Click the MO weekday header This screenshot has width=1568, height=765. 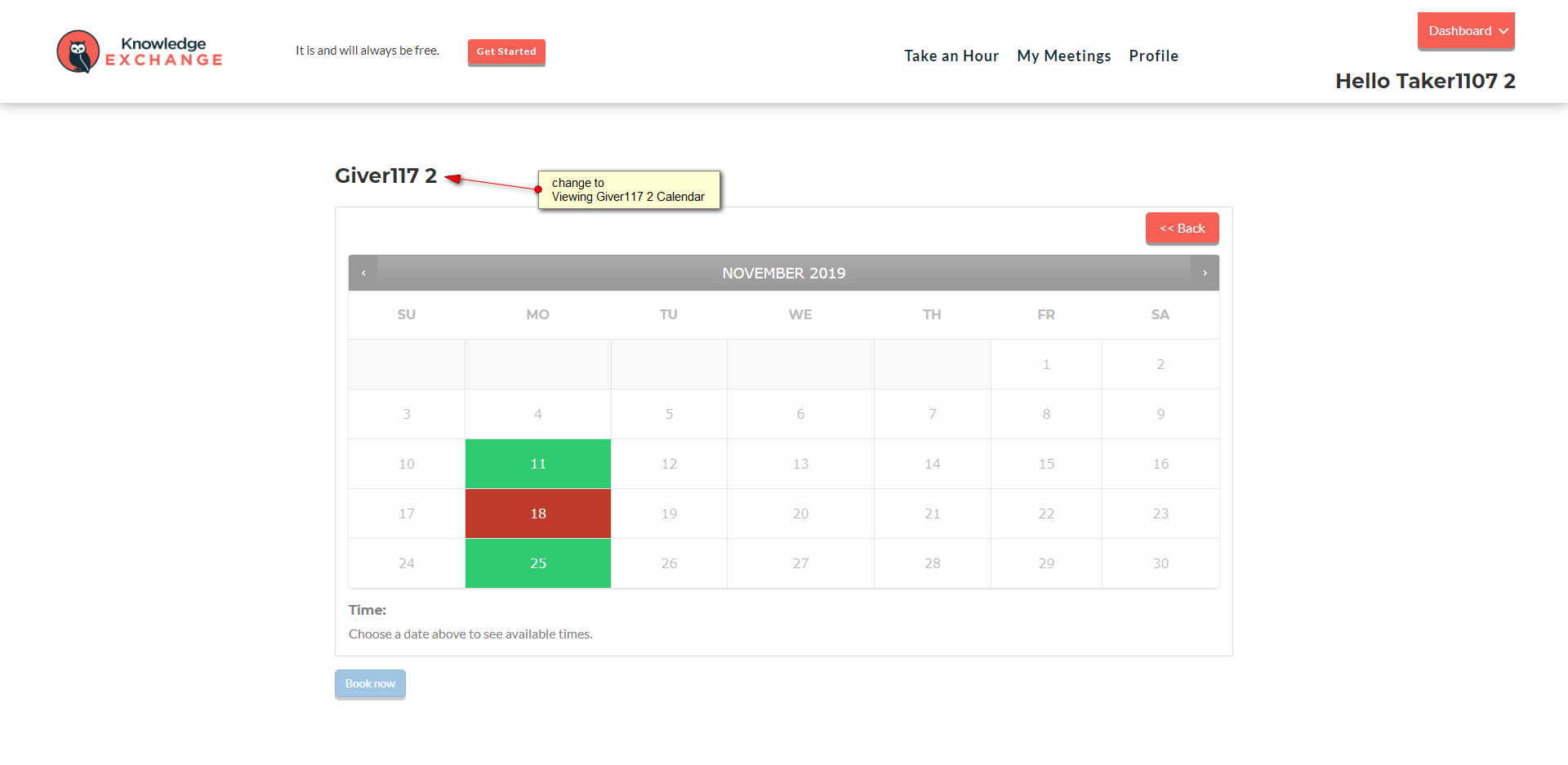click(538, 314)
